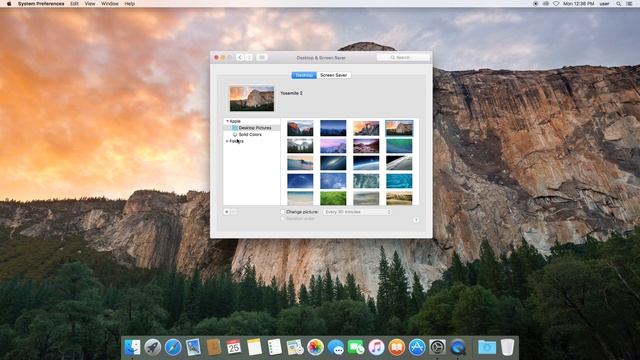The width and height of the screenshot is (640, 360).
Task: Switch to the Screen Saver tab
Action: tap(333, 75)
